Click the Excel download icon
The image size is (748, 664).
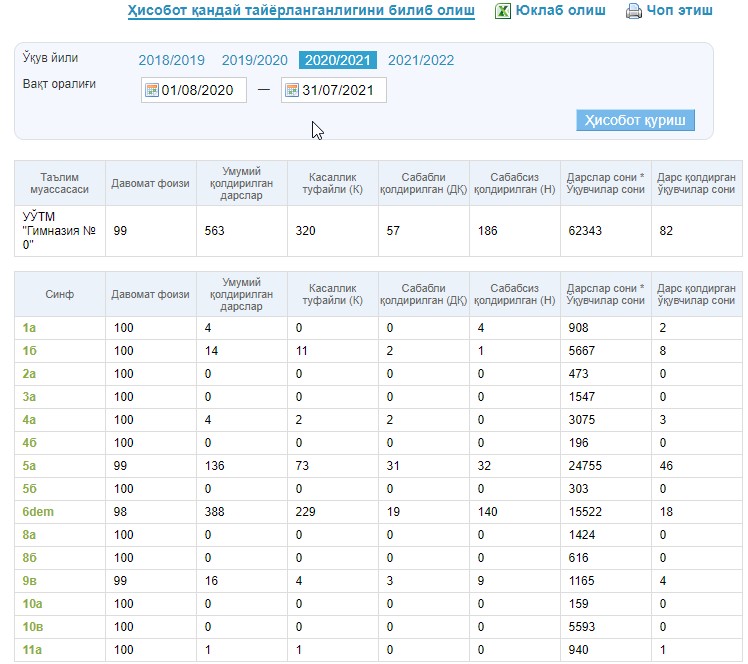[505, 12]
